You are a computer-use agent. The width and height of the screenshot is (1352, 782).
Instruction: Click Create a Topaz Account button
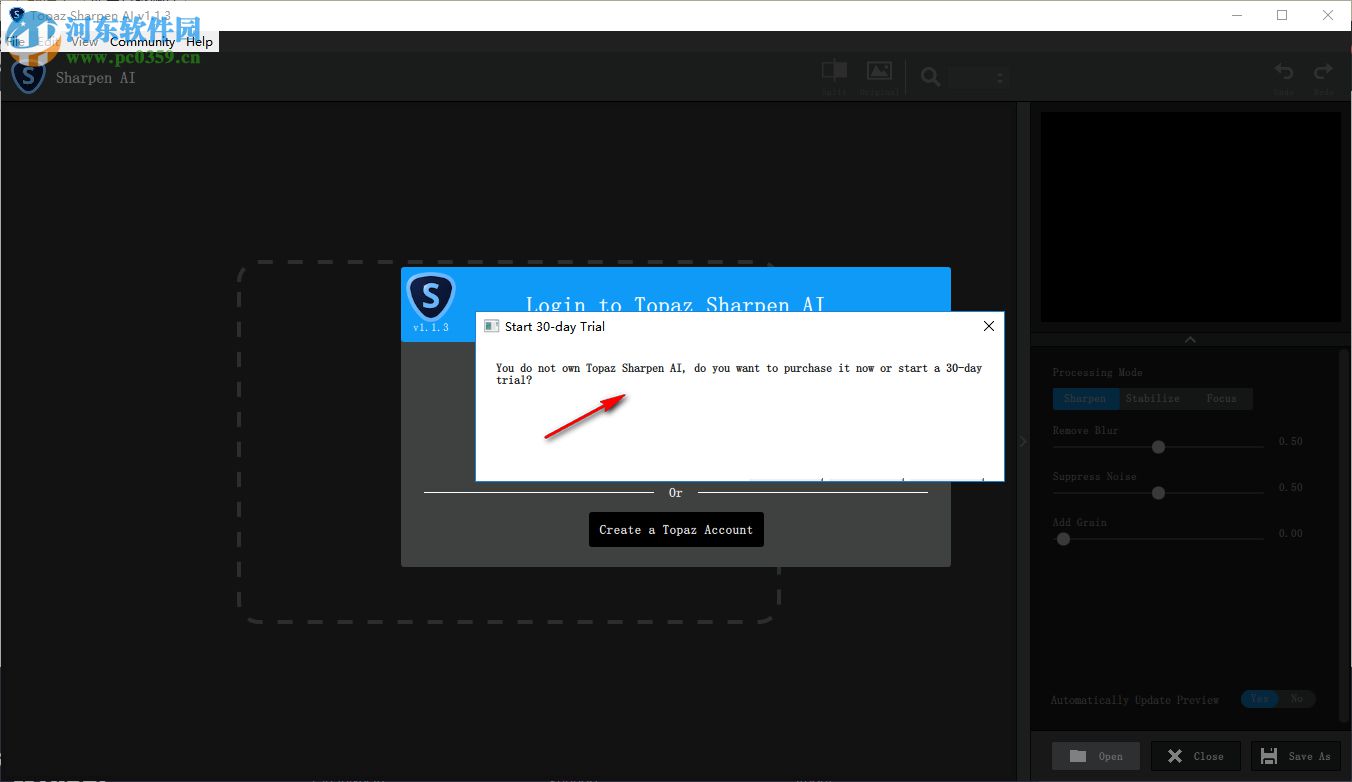[x=676, y=530]
